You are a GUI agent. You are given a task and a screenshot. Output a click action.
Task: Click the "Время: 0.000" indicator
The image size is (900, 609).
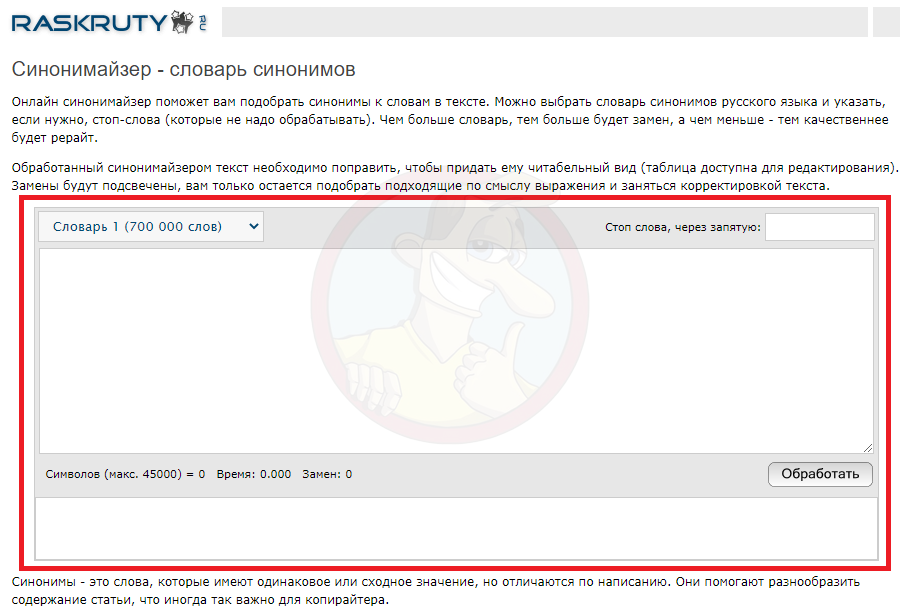(254, 474)
